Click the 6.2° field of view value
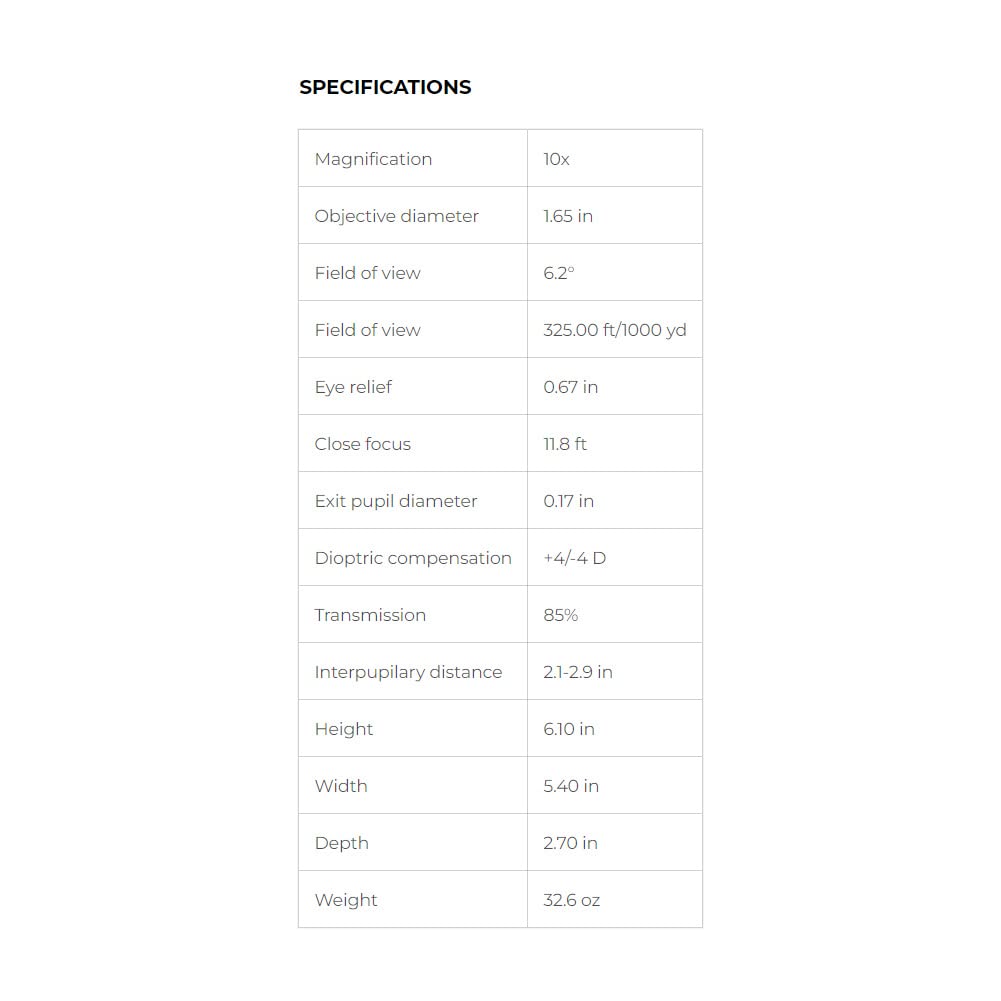Screen dimensions: 1001x1001 [559, 273]
